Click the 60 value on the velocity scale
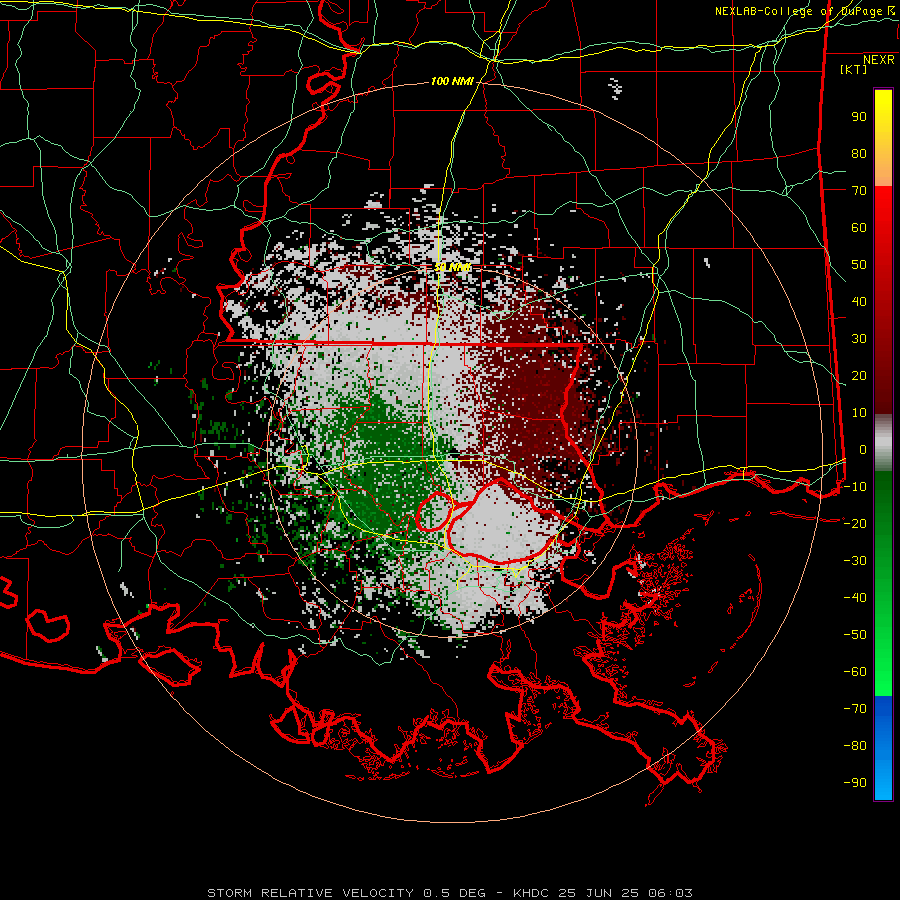 [x=859, y=227]
